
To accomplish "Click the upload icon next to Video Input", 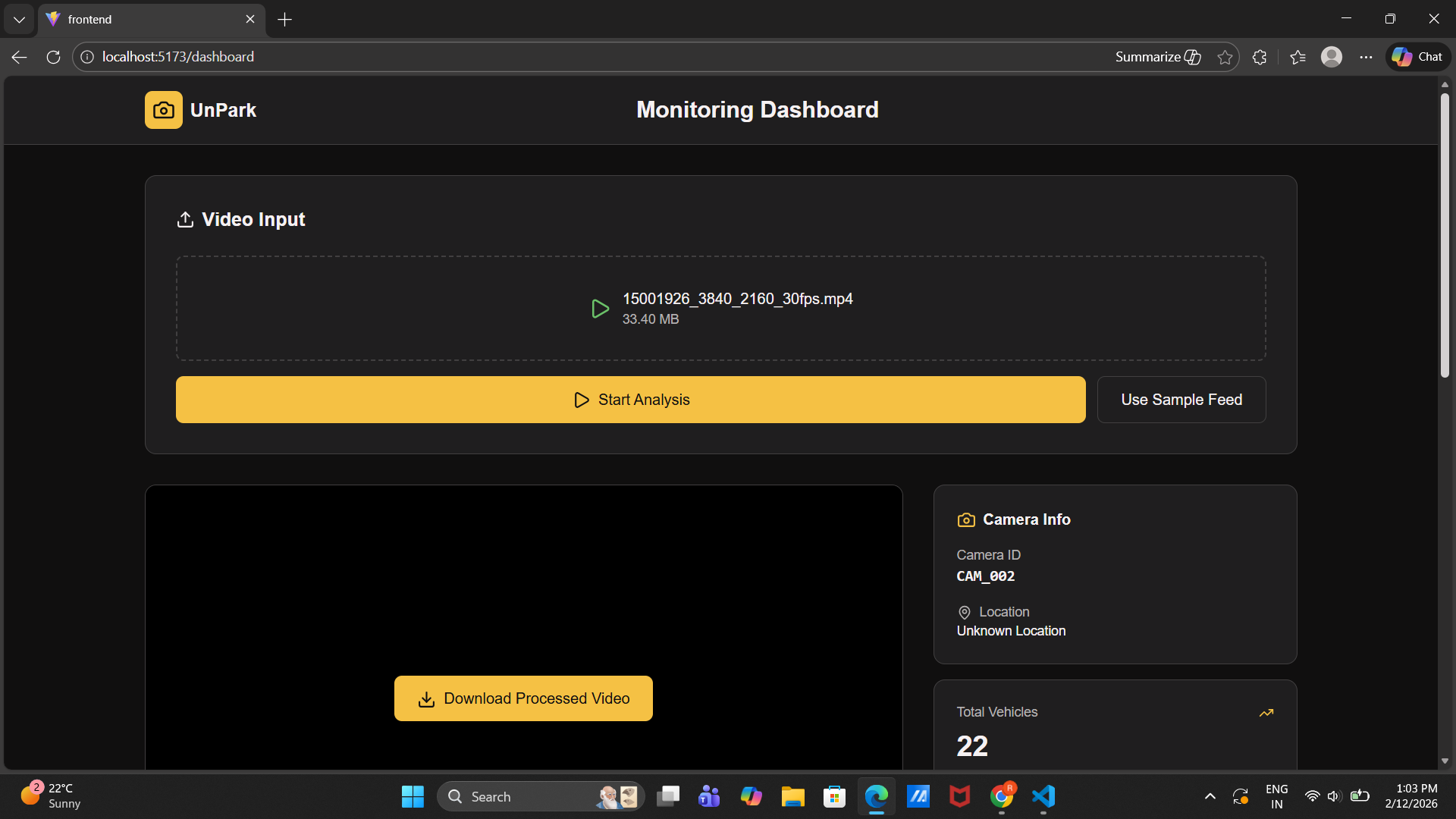I will 185,220.
